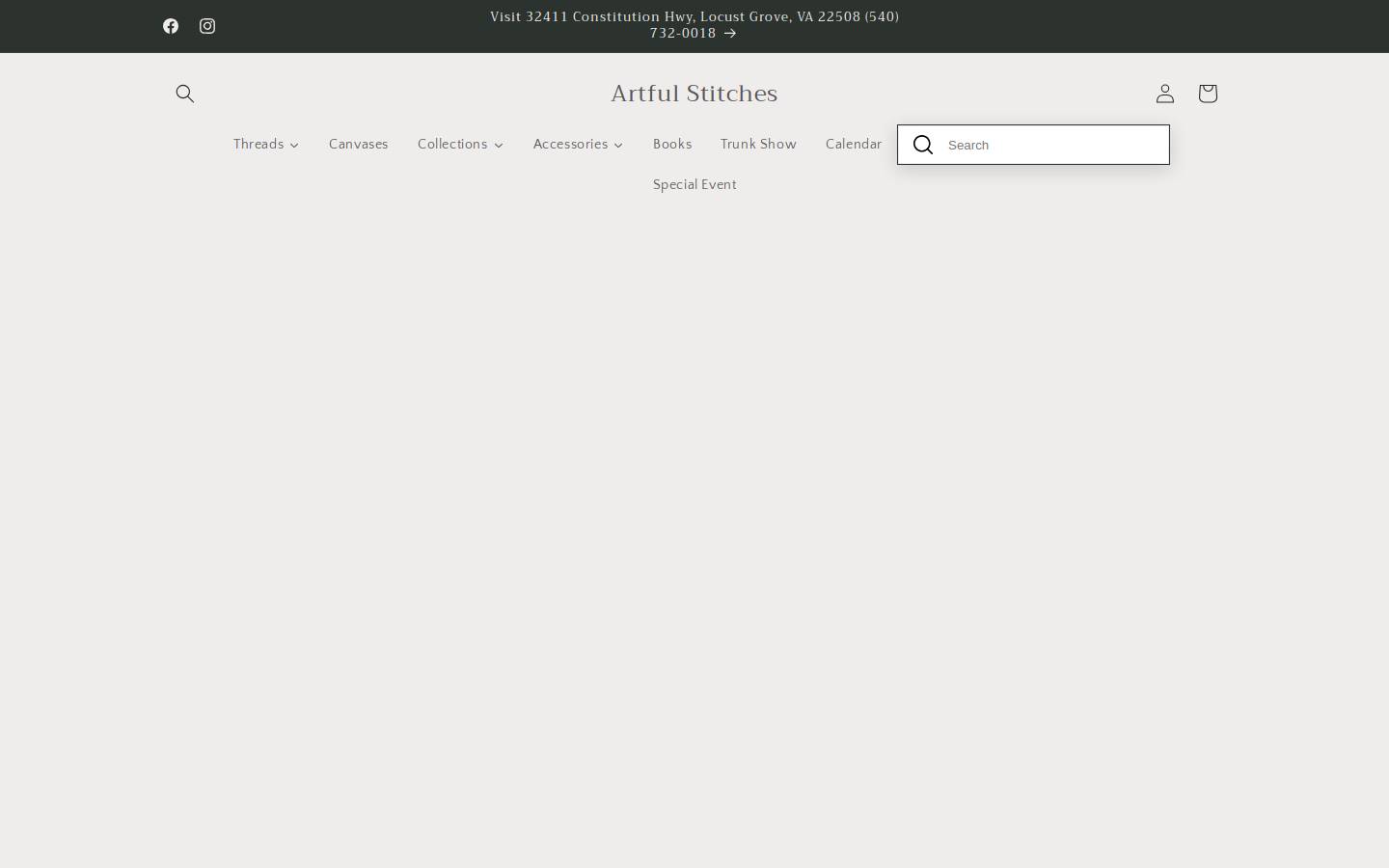1389x868 pixels.
Task: Open the account login icon
Action: [1165, 94]
